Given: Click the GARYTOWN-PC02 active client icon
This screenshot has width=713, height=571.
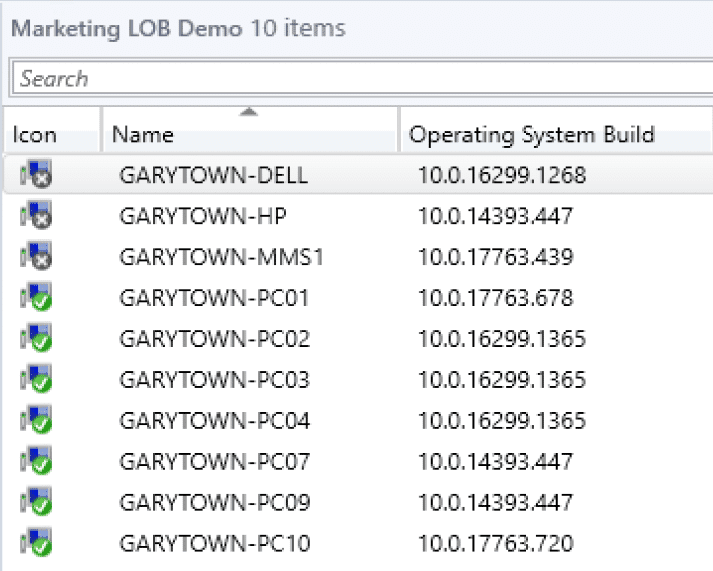Looking at the screenshot, I should pyautogui.click(x=35, y=339).
